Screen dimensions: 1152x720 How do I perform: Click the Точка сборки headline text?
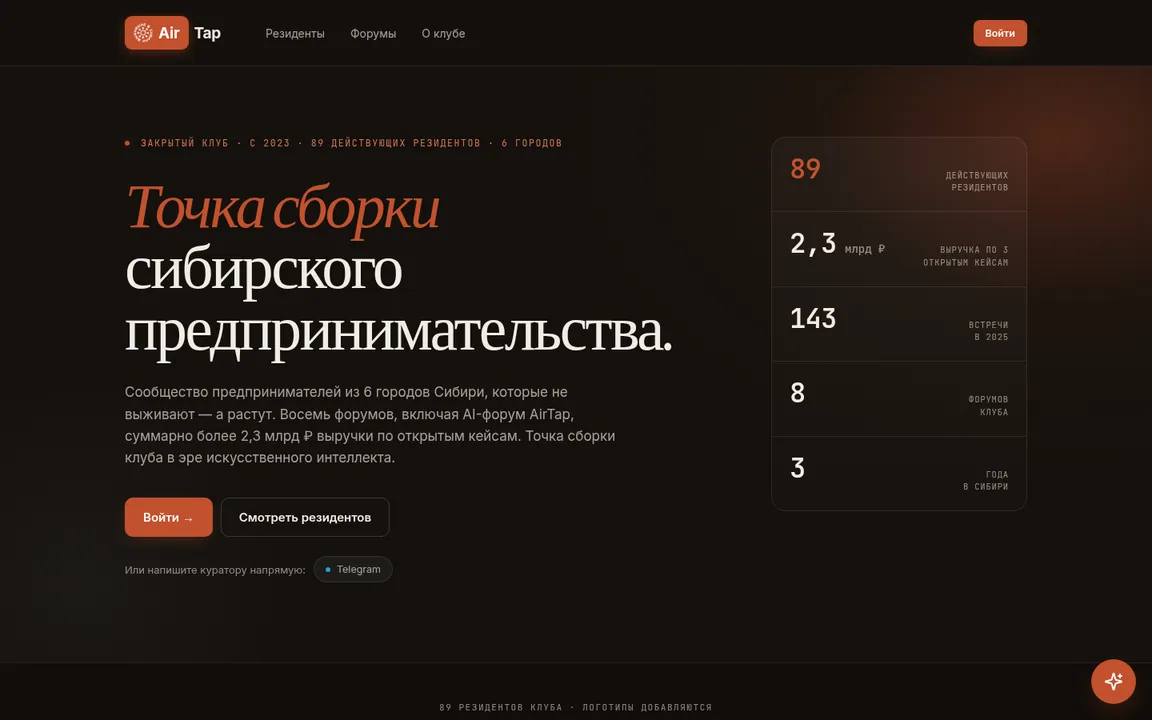(283, 208)
